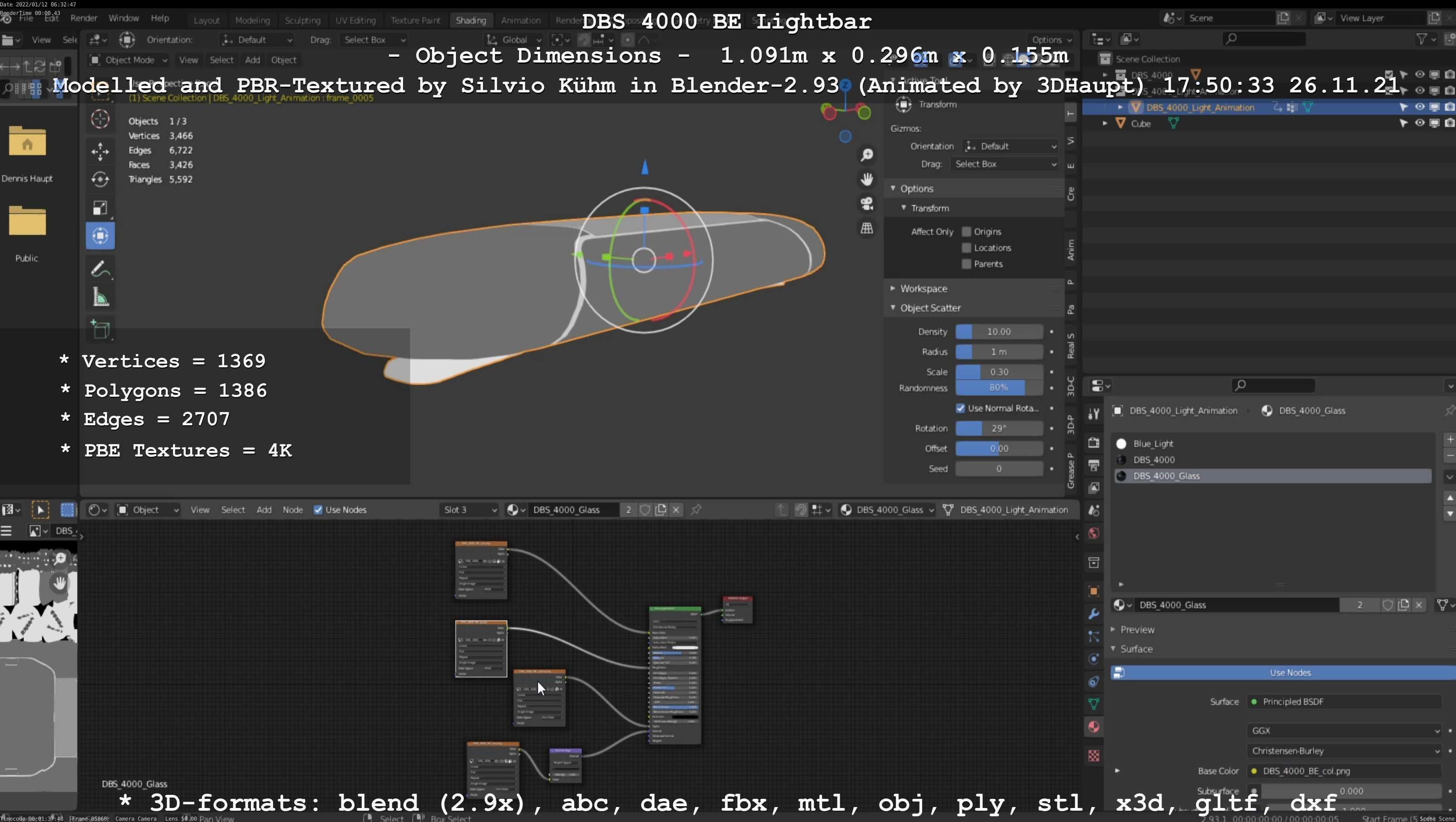Viewport: 1456px width, 822px height.
Task: Open the Tool properties tab
Action: [x=1094, y=414]
